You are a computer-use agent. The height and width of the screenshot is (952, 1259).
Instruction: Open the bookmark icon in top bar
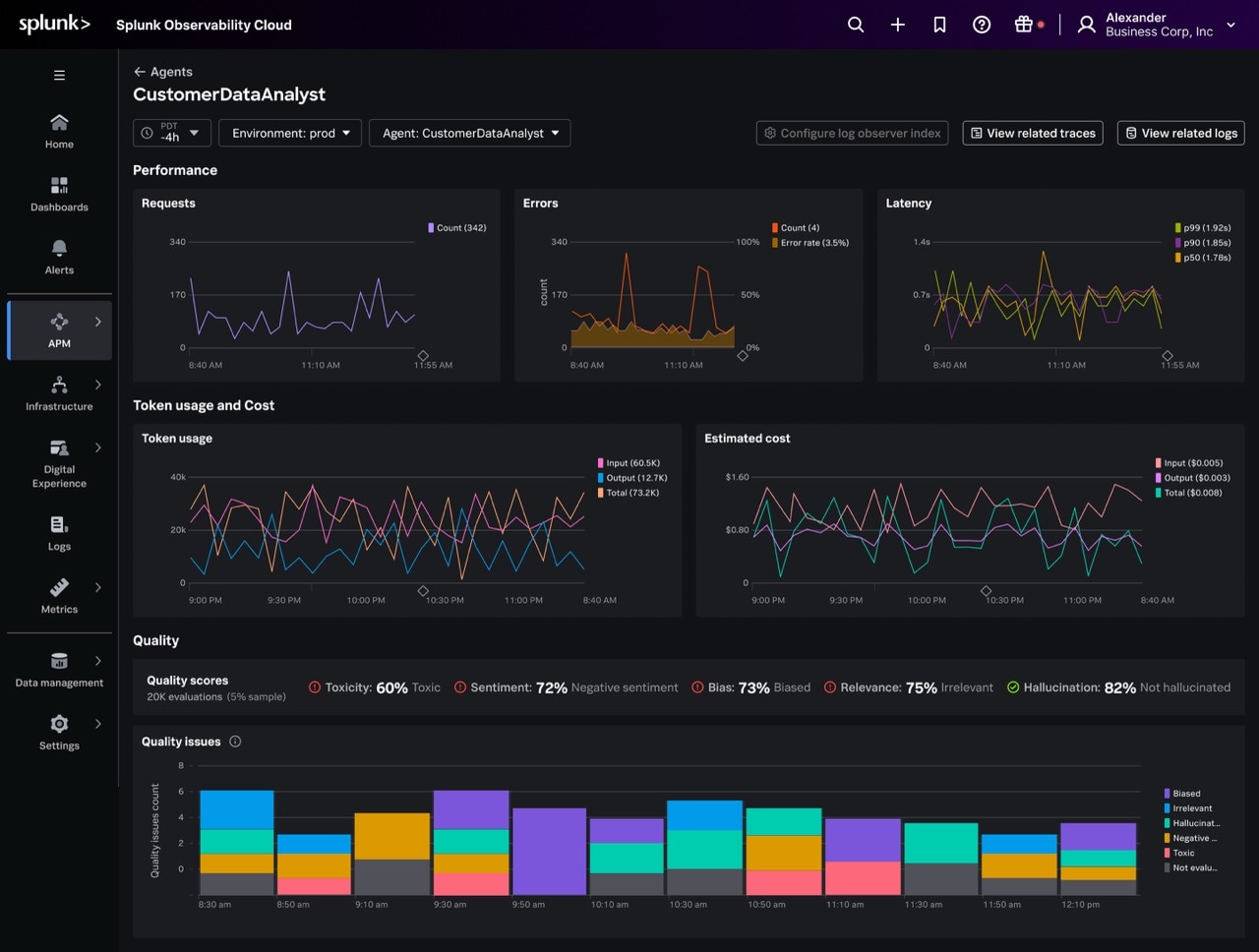click(939, 25)
